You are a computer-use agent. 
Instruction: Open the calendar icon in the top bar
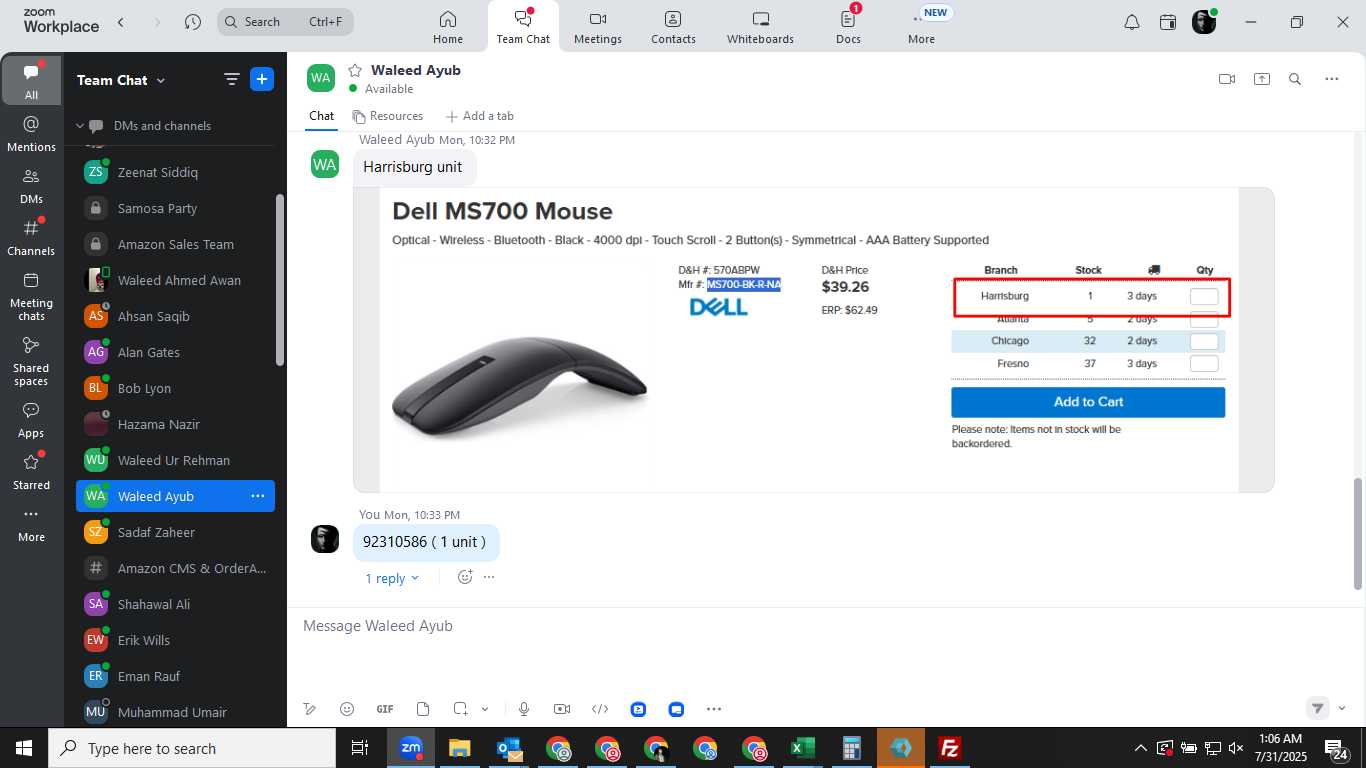coord(1167,22)
